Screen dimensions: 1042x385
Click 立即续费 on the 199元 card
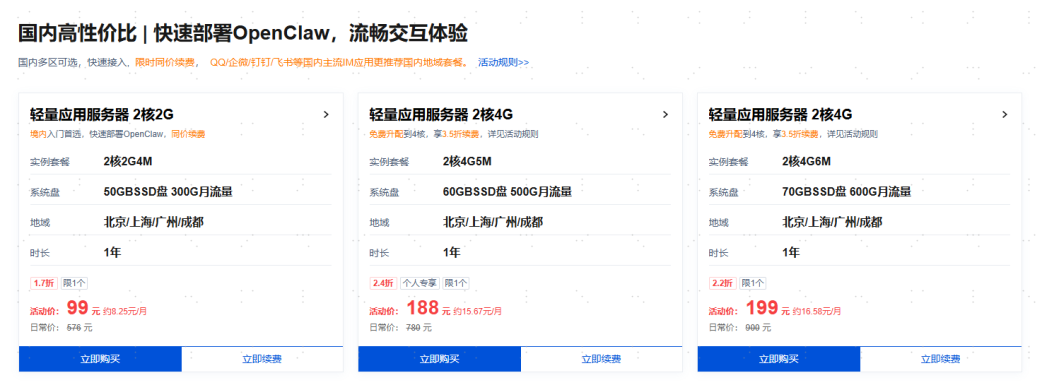pyautogui.click(x=940, y=359)
